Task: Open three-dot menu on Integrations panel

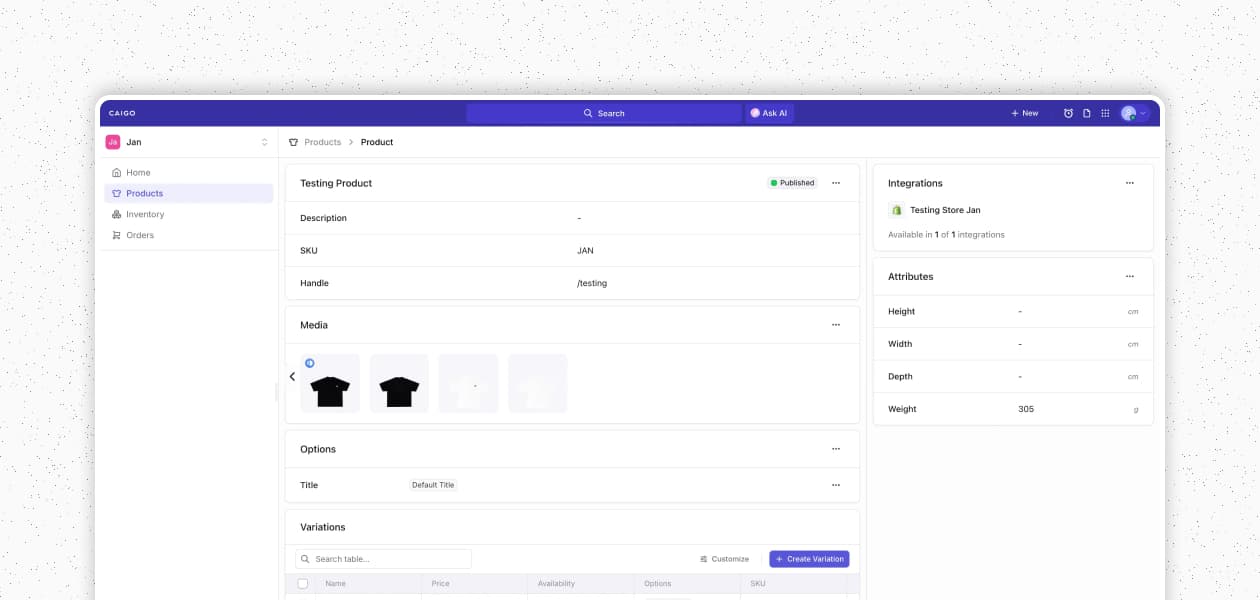Action: pyautogui.click(x=1129, y=183)
